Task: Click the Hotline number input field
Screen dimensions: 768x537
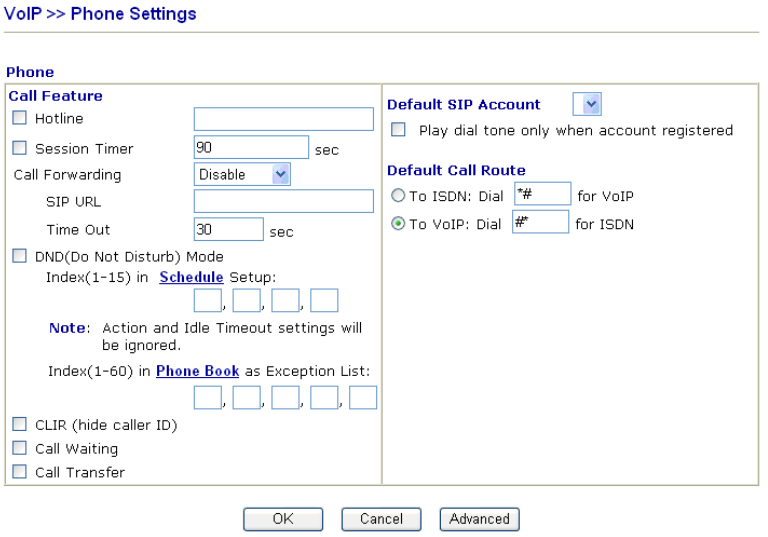Action: [283, 120]
